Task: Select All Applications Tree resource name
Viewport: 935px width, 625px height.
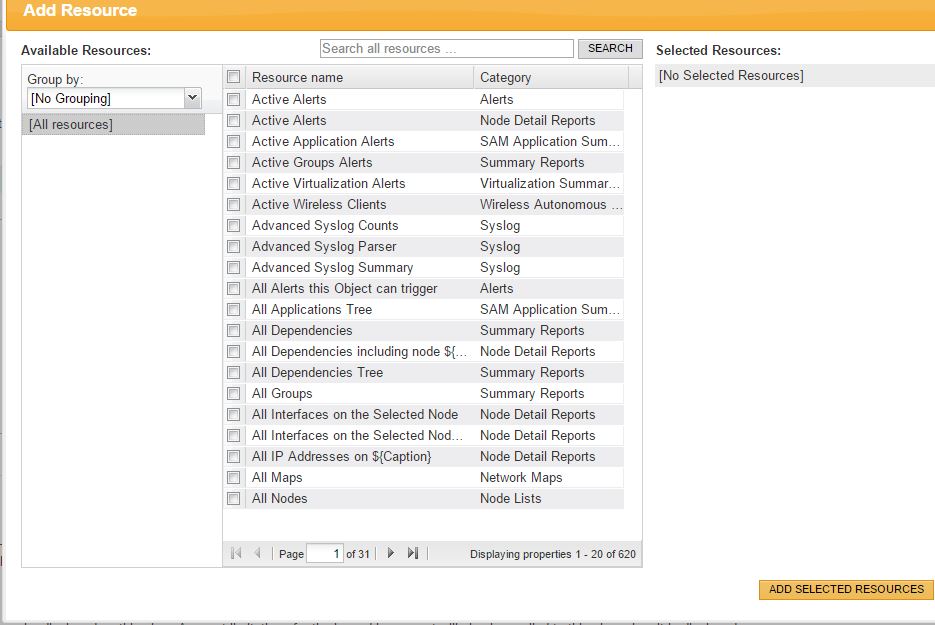Action: click(312, 310)
